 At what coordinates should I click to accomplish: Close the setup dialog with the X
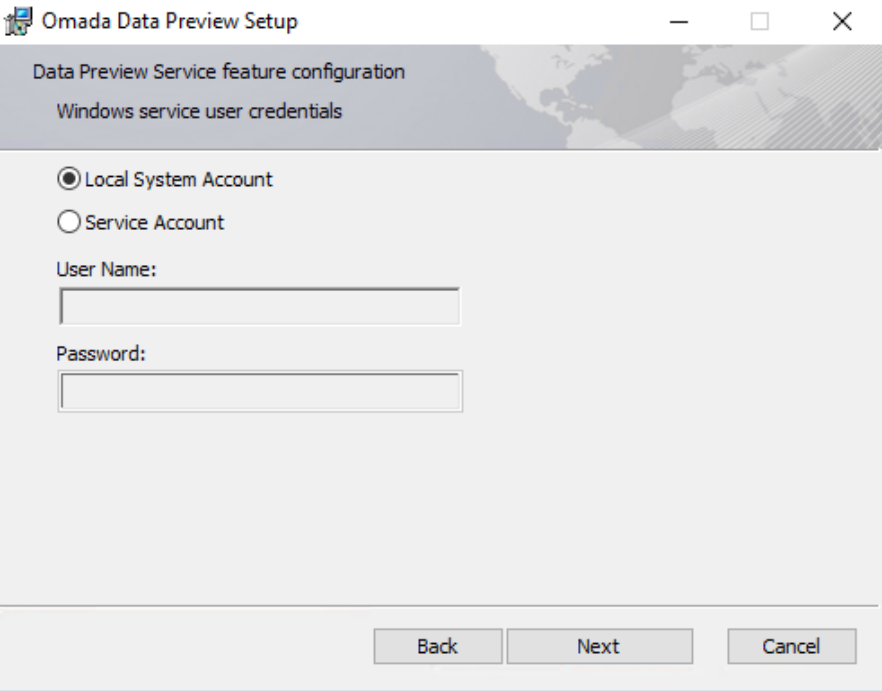click(842, 22)
